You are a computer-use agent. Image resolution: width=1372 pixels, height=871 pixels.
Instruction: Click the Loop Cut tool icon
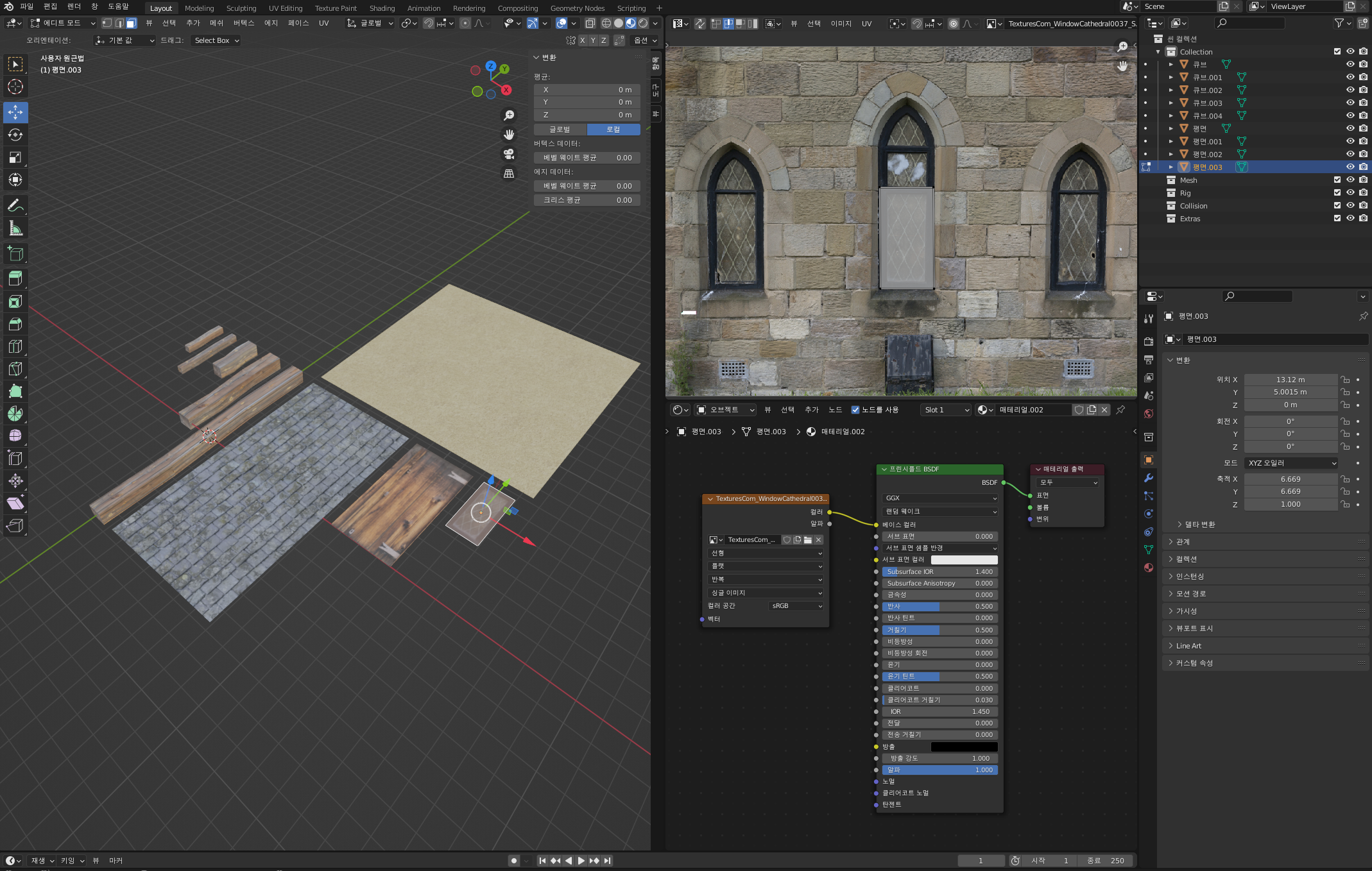pyautogui.click(x=15, y=346)
